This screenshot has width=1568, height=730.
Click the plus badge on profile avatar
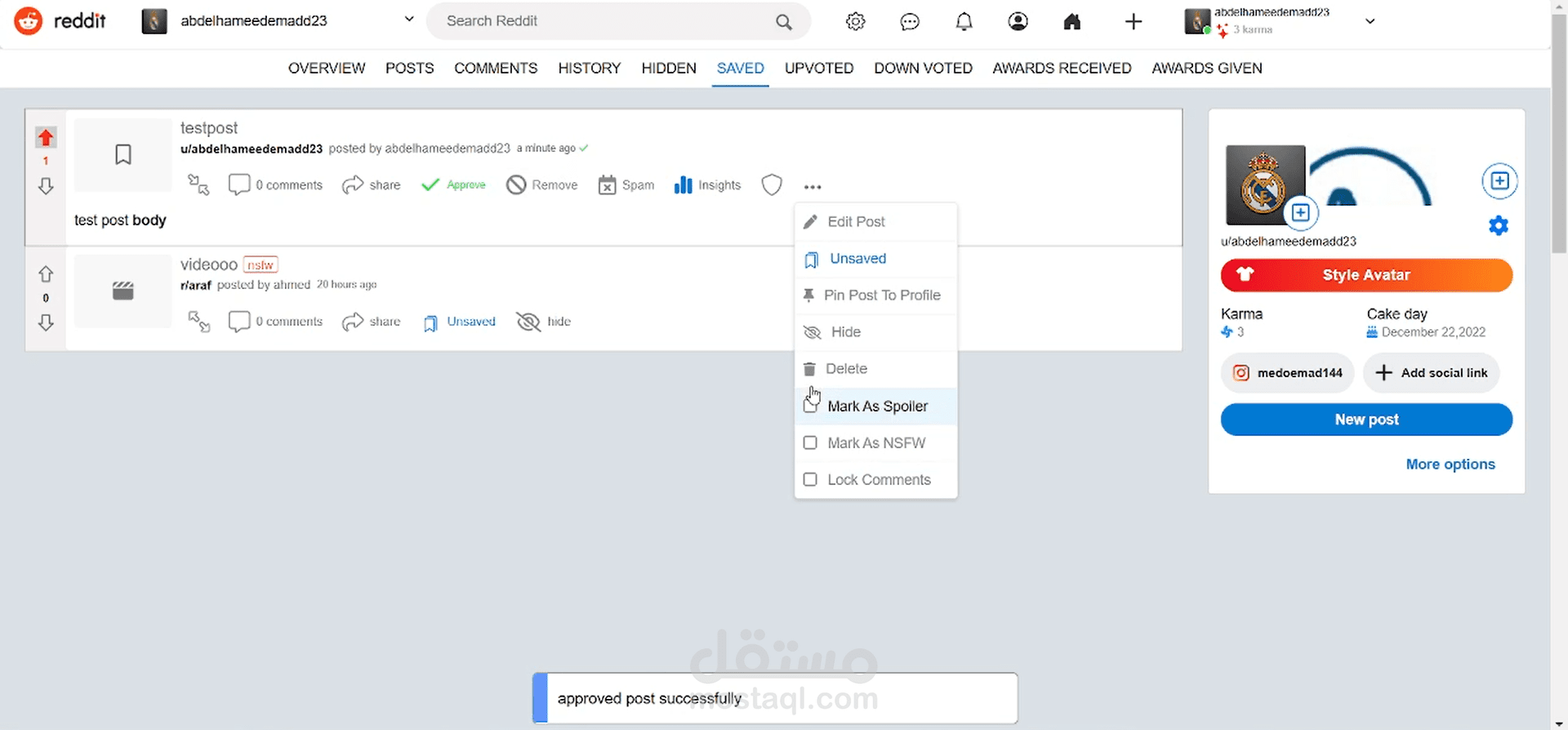(1301, 213)
